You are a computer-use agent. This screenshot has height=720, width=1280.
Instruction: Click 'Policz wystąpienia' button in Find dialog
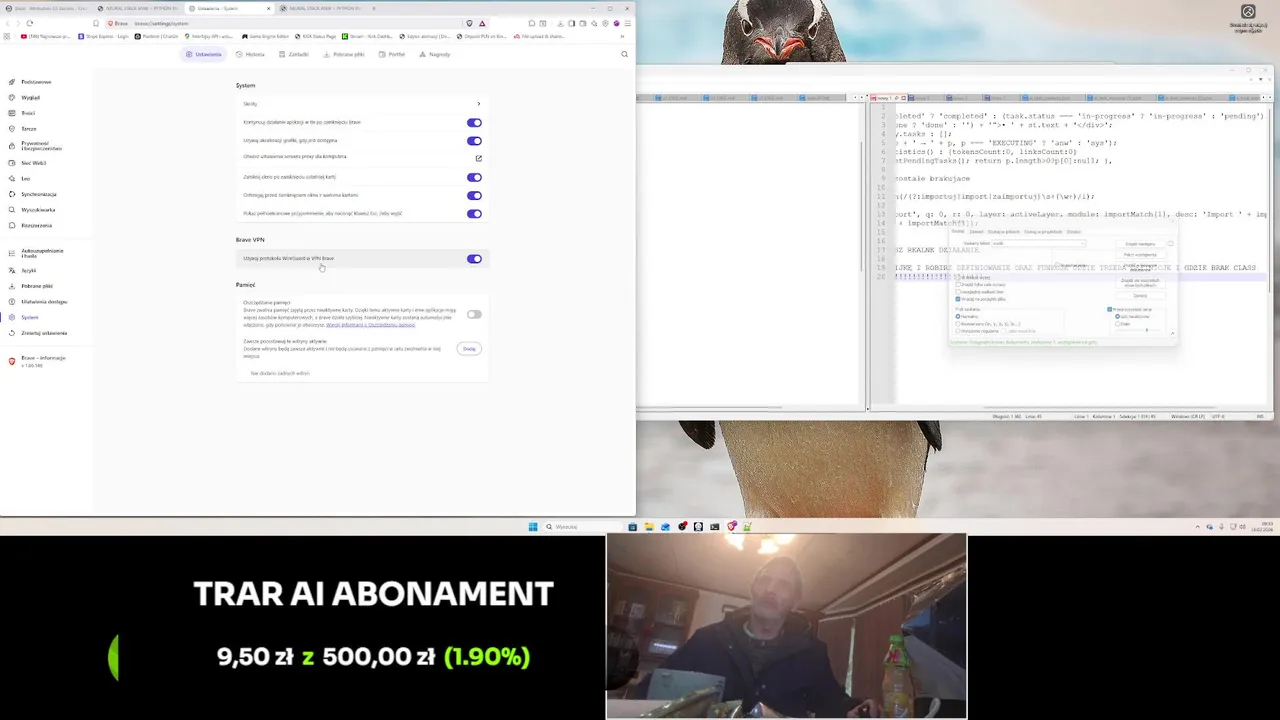click(1140, 254)
